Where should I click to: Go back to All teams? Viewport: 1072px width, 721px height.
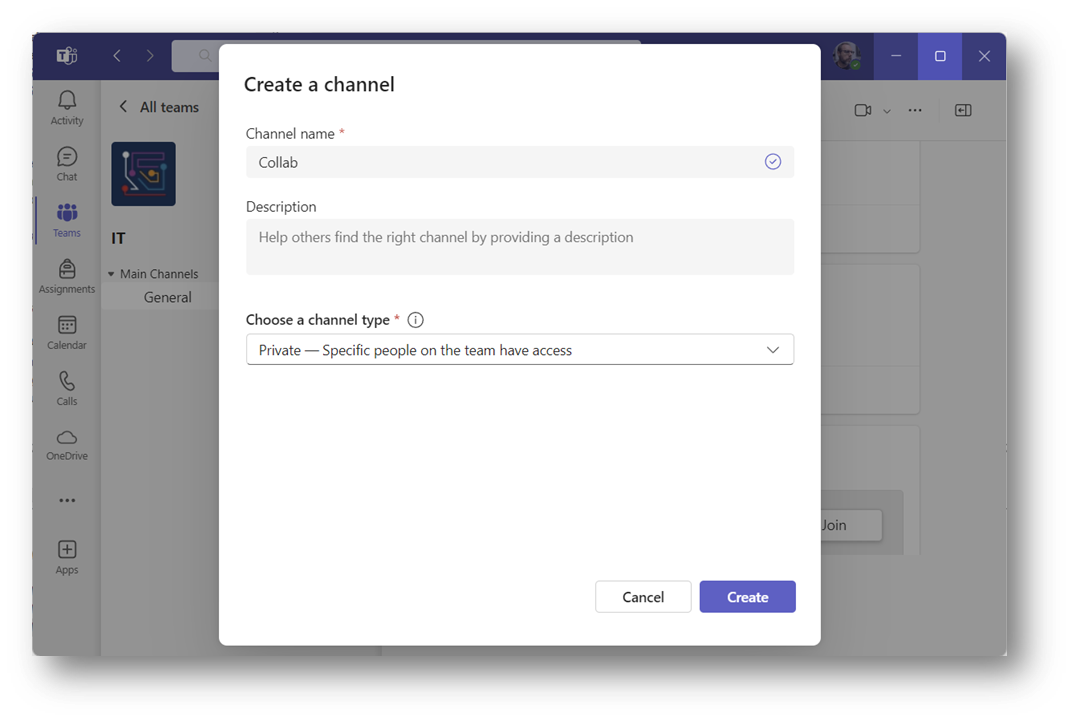pos(159,107)
